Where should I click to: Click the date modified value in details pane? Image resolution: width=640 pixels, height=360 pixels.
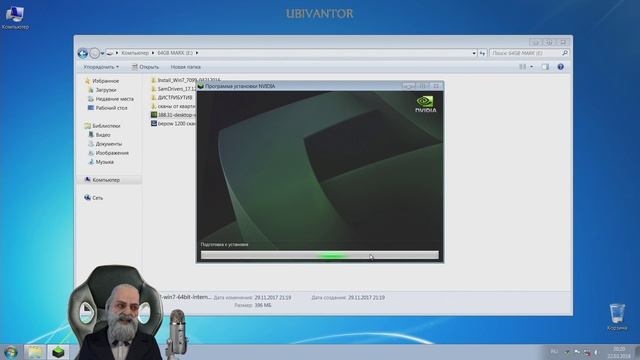tap(272, 298)
